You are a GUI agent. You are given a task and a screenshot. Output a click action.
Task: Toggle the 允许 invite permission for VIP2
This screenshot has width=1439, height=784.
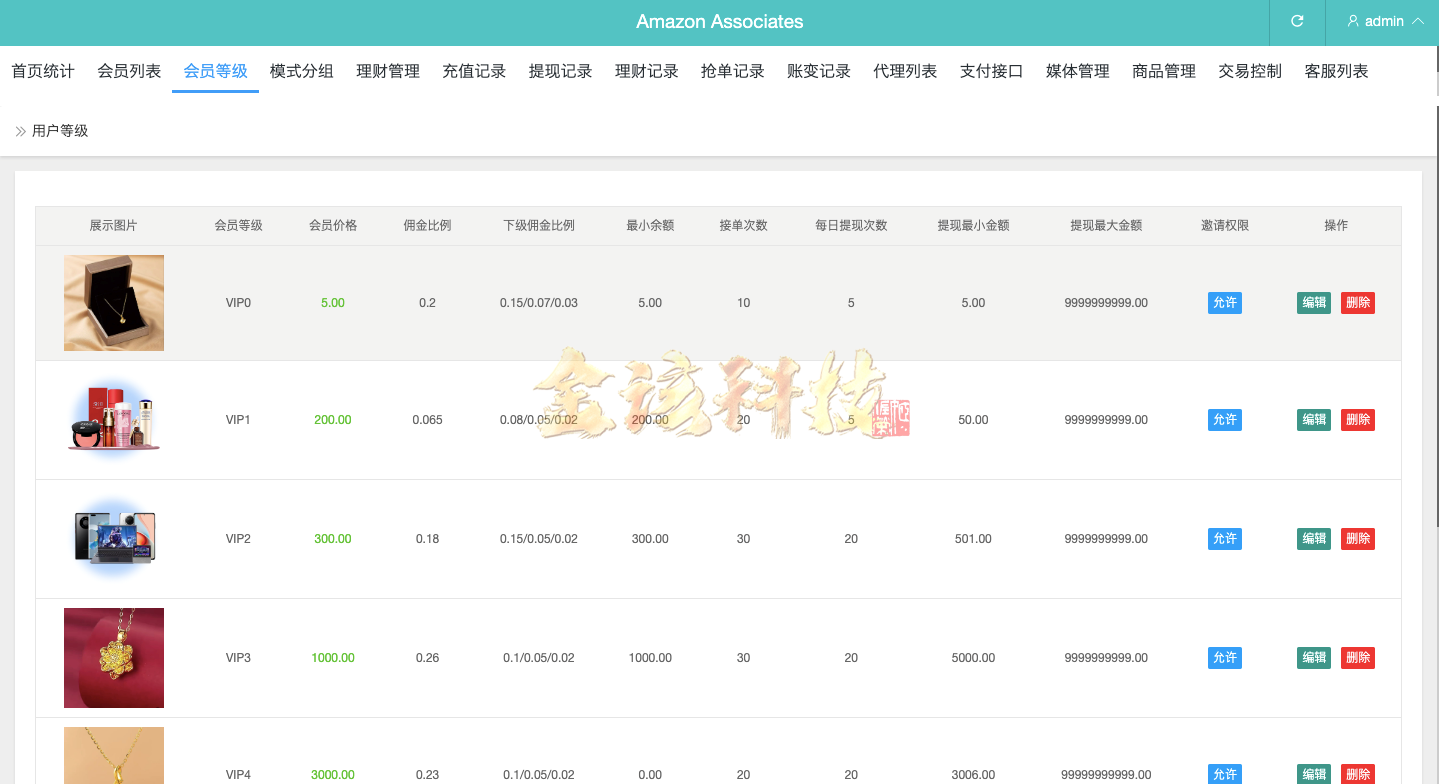pos(1224,538)
